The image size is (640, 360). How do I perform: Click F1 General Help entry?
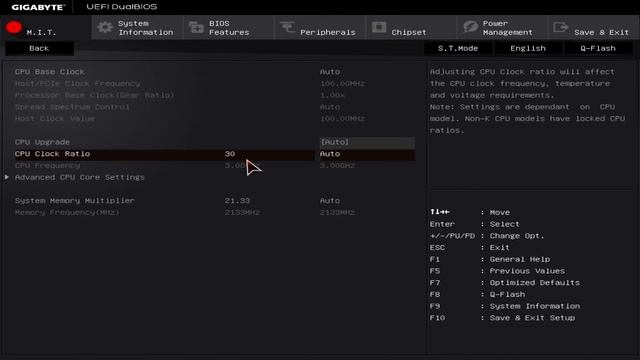click(x=490, y=259)
